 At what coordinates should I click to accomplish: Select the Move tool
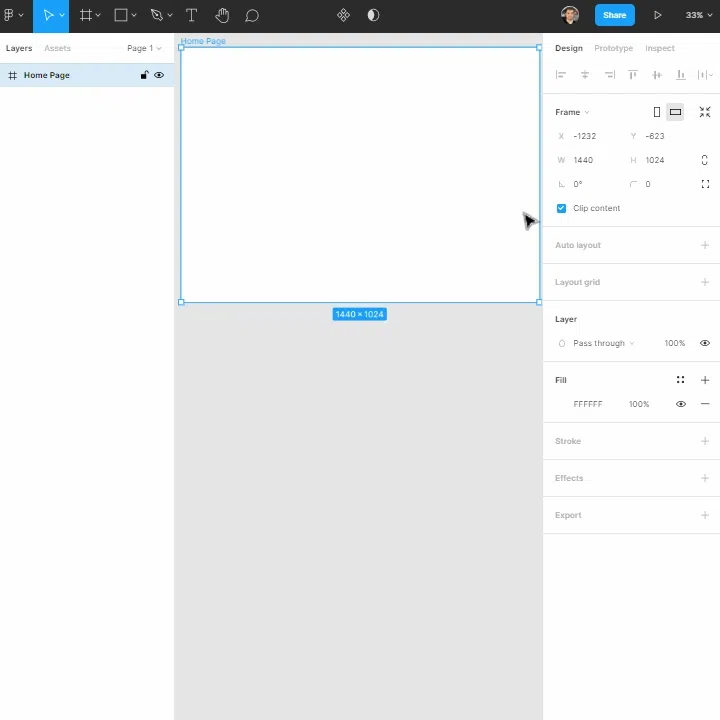pos(48,15)
